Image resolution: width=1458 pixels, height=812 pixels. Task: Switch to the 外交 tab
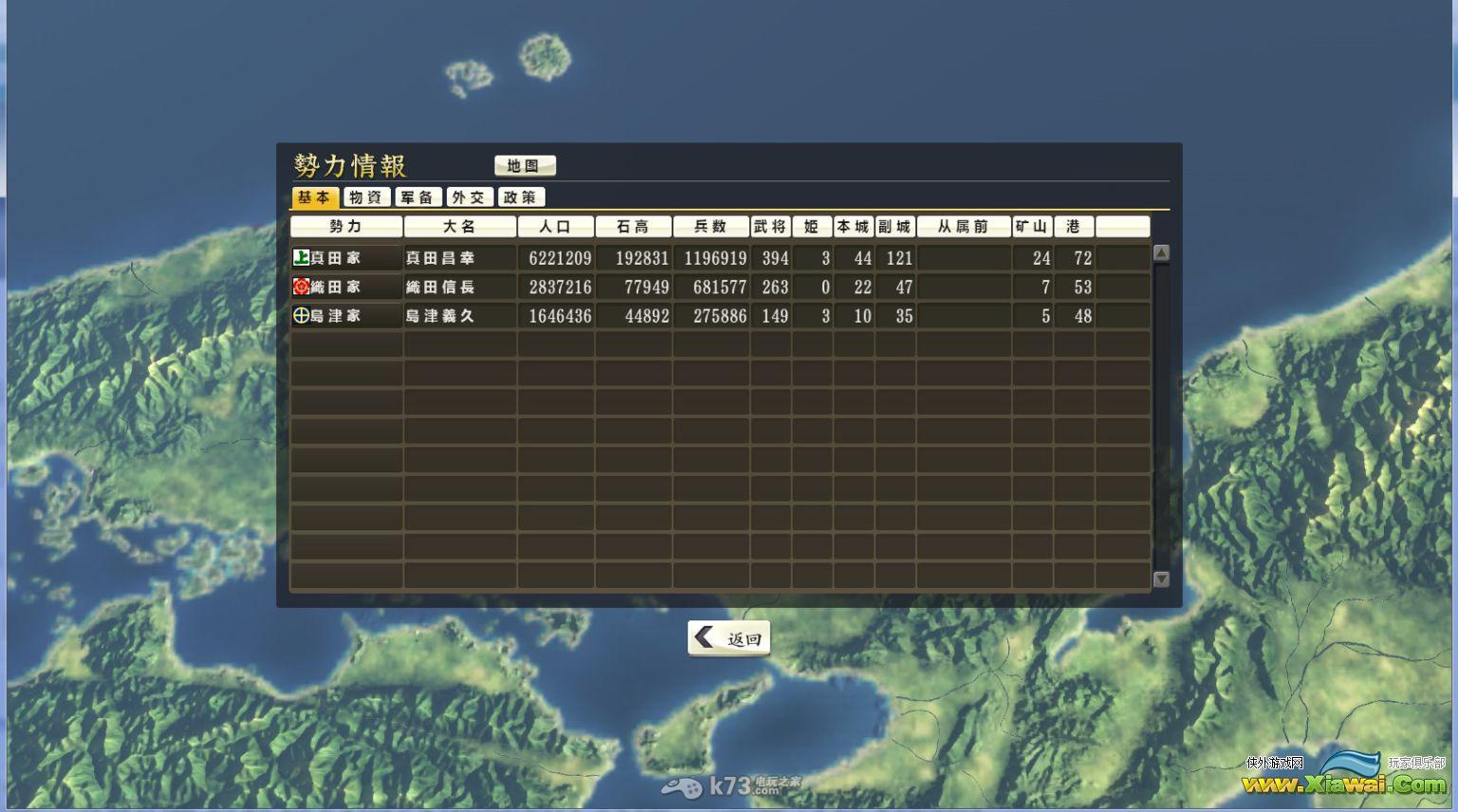[x=470, y=197]
